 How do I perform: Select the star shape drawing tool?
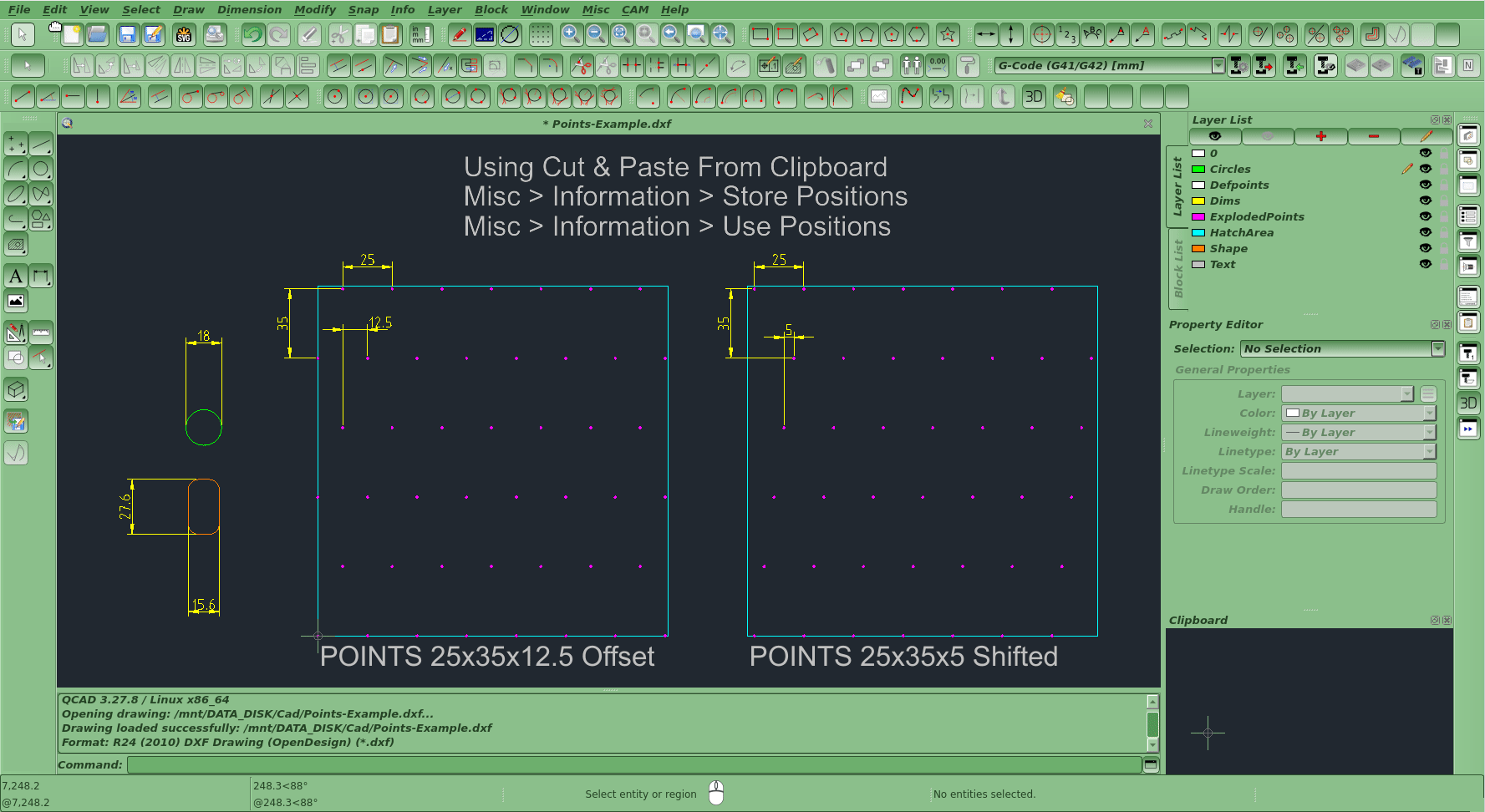(x=947, y=35)
